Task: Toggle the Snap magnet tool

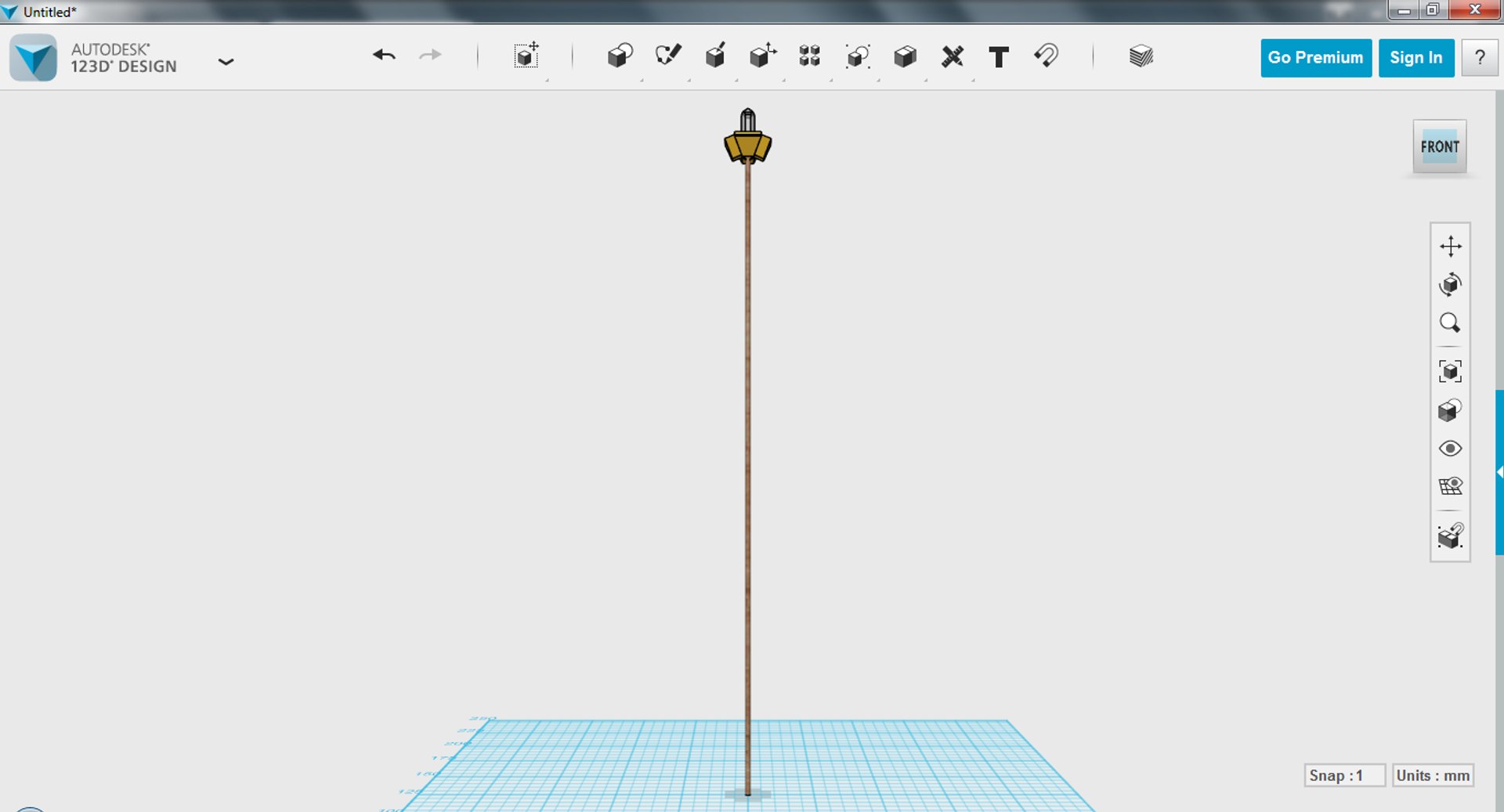Action: (1047, 56)
